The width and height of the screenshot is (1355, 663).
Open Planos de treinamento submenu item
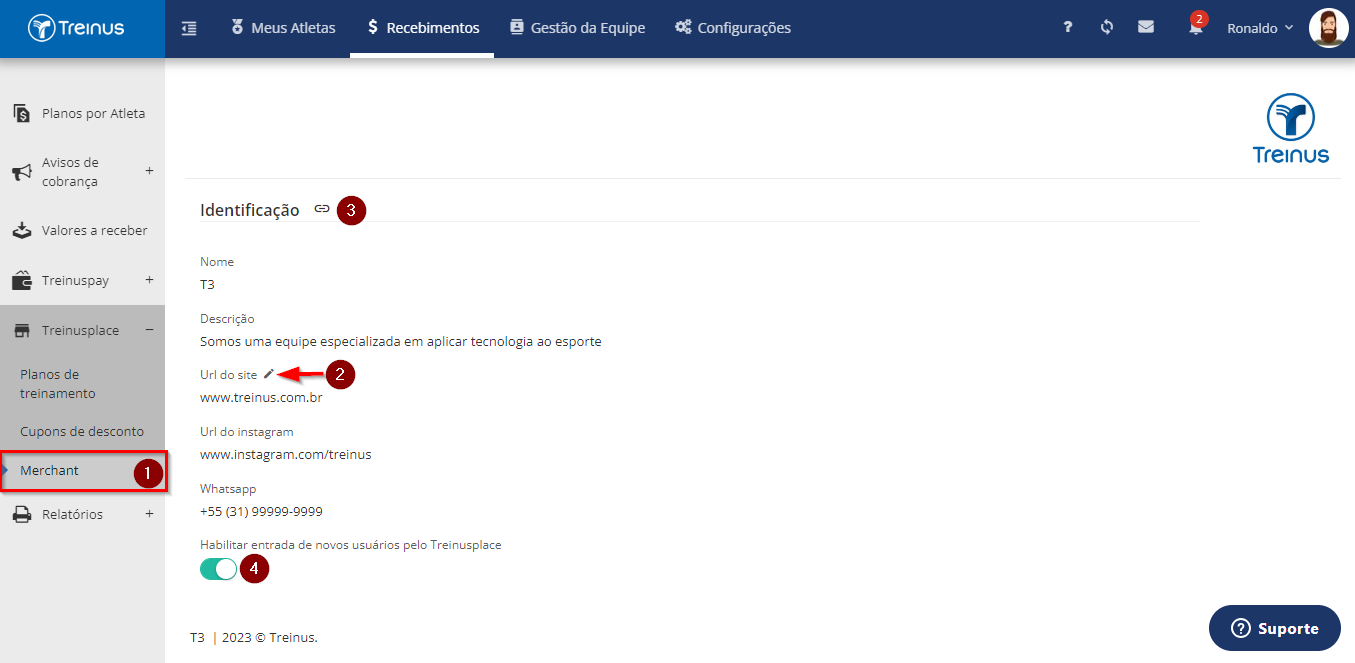[82, 384]
